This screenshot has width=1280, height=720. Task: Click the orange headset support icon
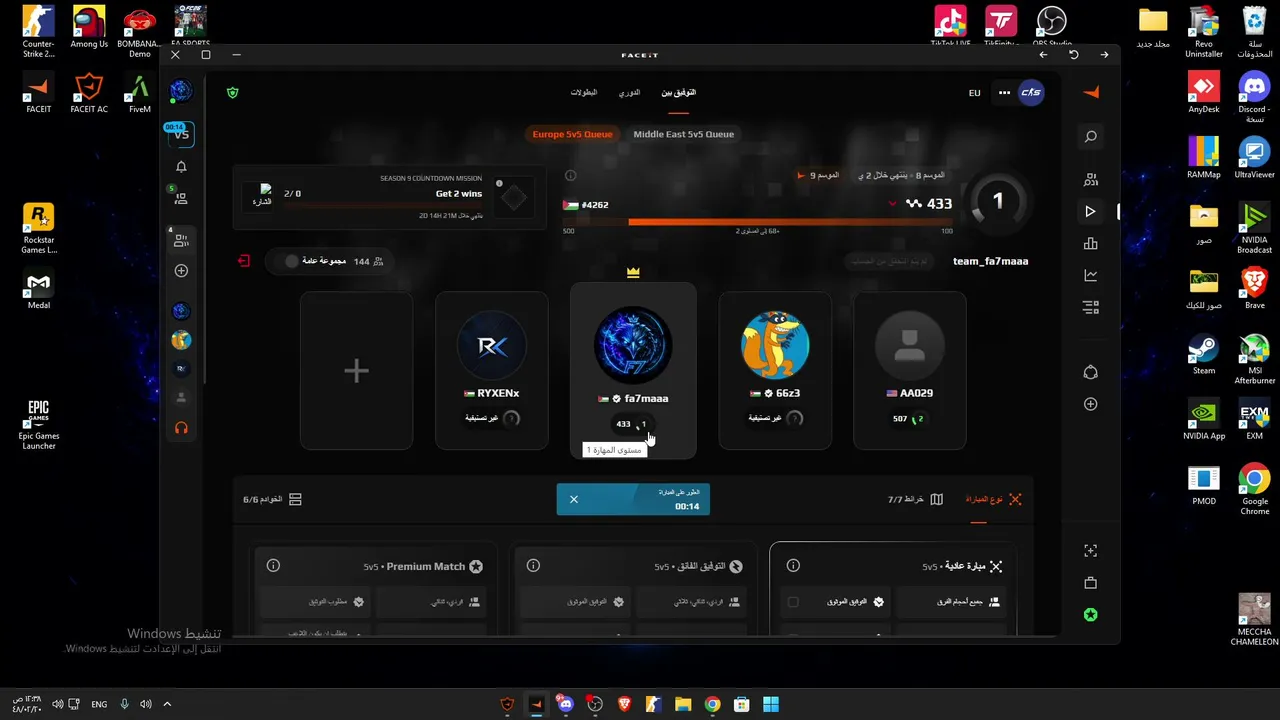(x=181, y=428)
